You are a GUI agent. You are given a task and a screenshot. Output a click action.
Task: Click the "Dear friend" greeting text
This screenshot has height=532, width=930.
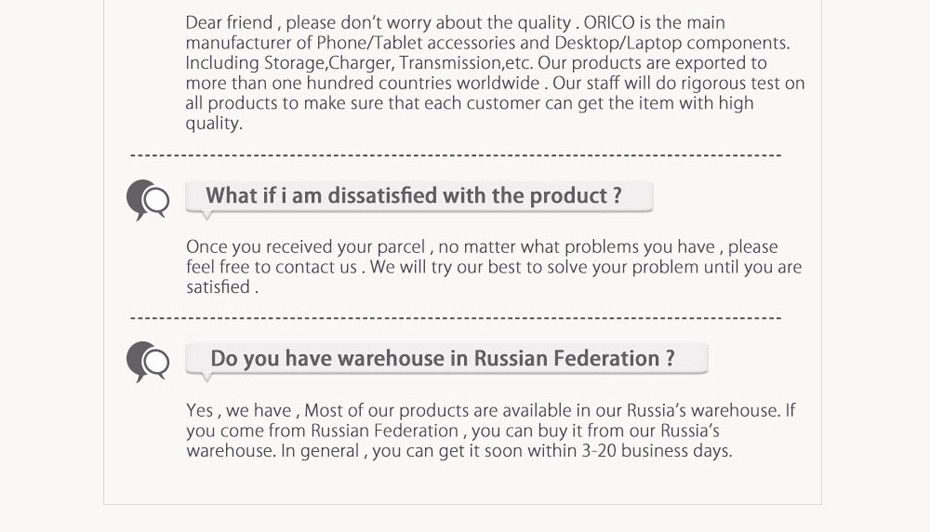[x=228, y=23]
